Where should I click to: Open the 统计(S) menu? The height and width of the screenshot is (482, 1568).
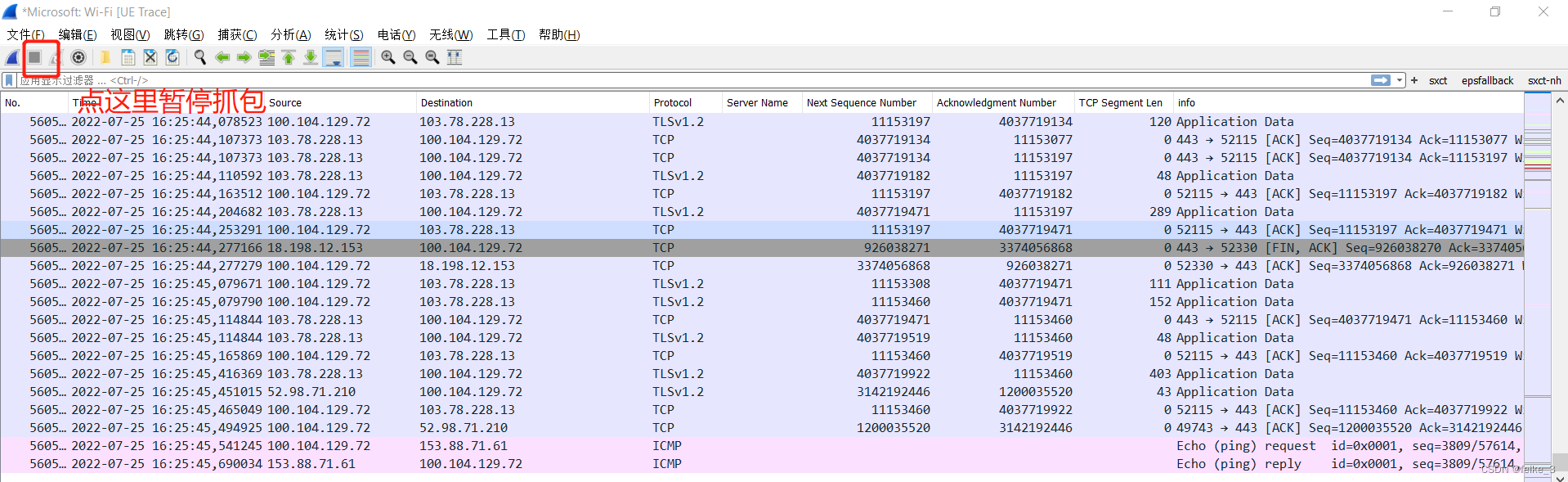344,34
